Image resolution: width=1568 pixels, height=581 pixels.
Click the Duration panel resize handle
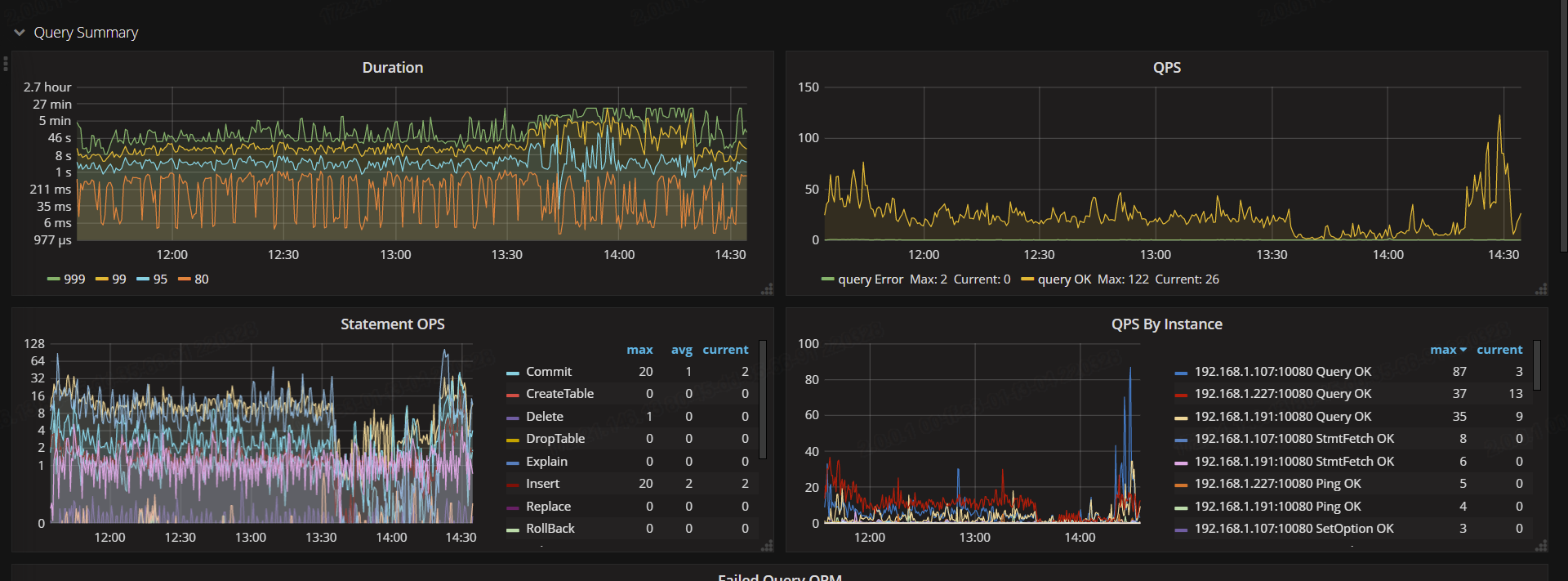coord(767,289)
